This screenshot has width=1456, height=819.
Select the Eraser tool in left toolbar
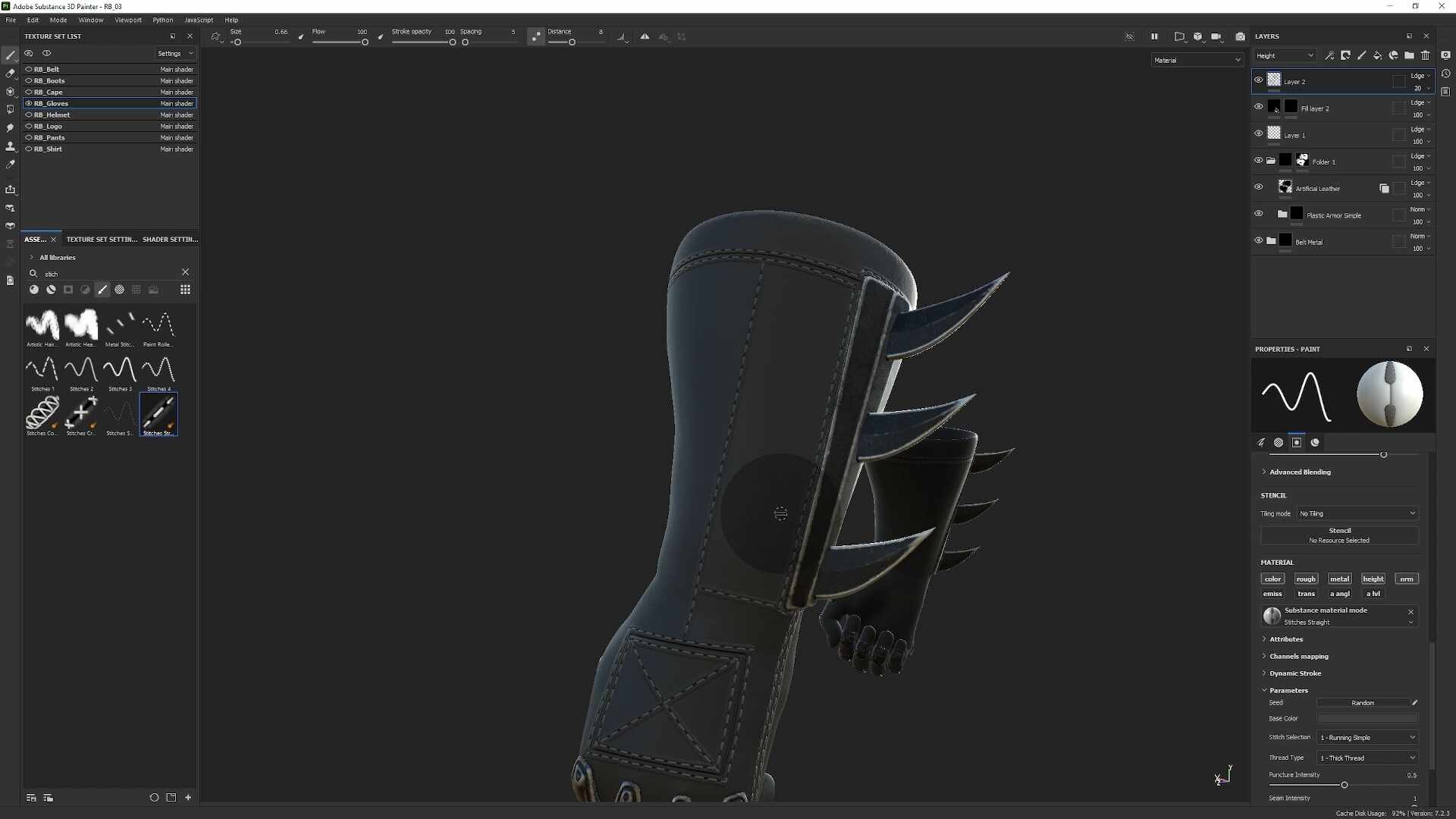(10, 74)
